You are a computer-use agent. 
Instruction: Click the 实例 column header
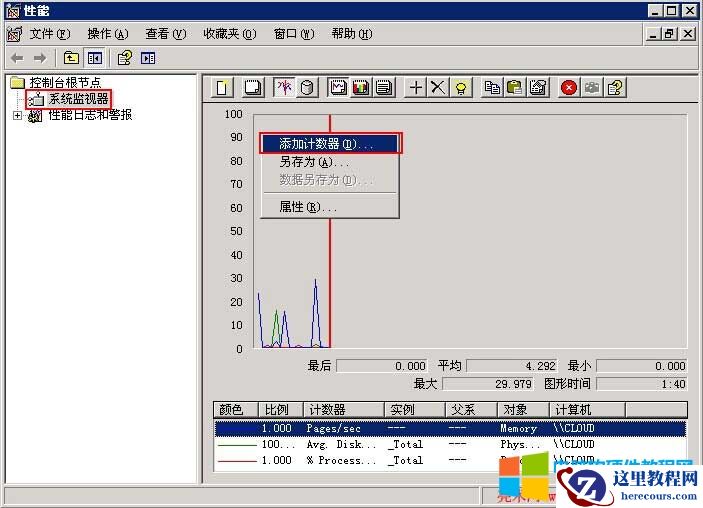click(x=415, y=409)
